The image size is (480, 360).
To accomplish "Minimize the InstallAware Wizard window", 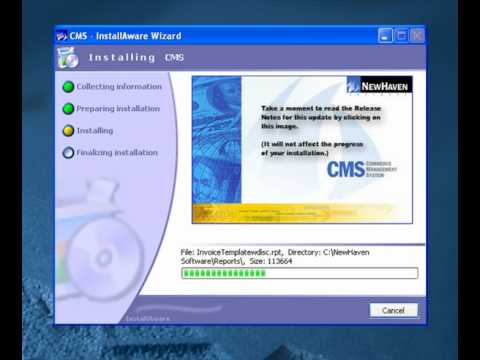I will tap(385, 35).
